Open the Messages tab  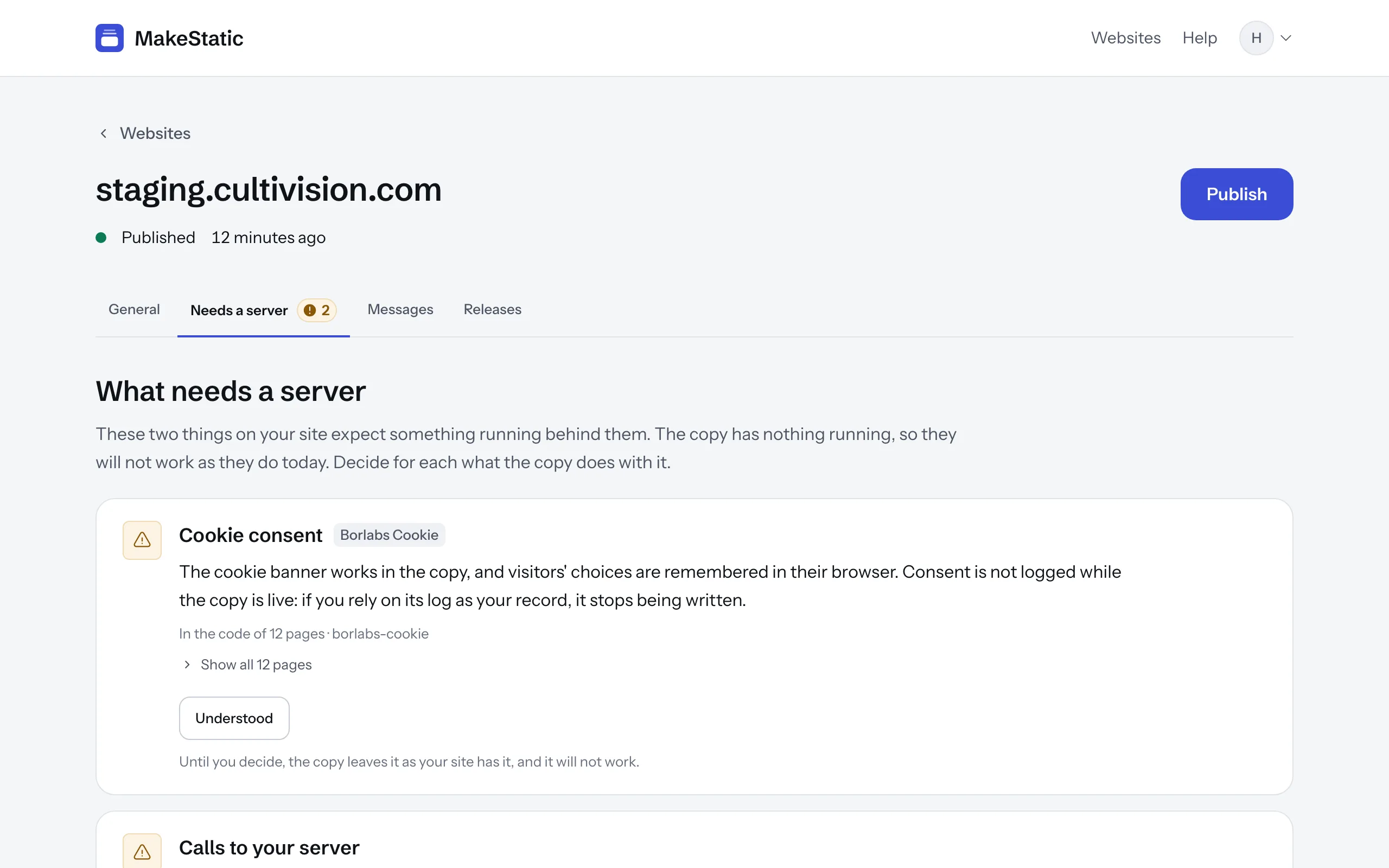[x=400, y=309]
